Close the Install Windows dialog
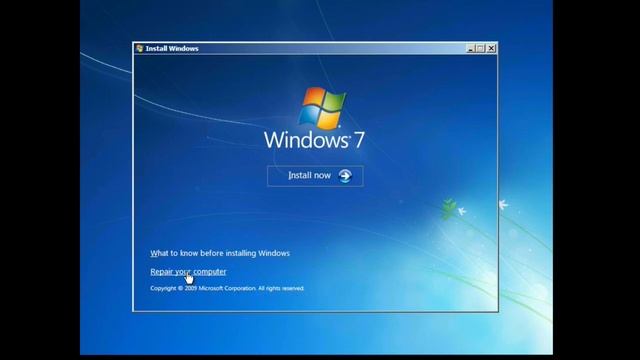This screenshot has height=360, width=640. coord(491,48)
